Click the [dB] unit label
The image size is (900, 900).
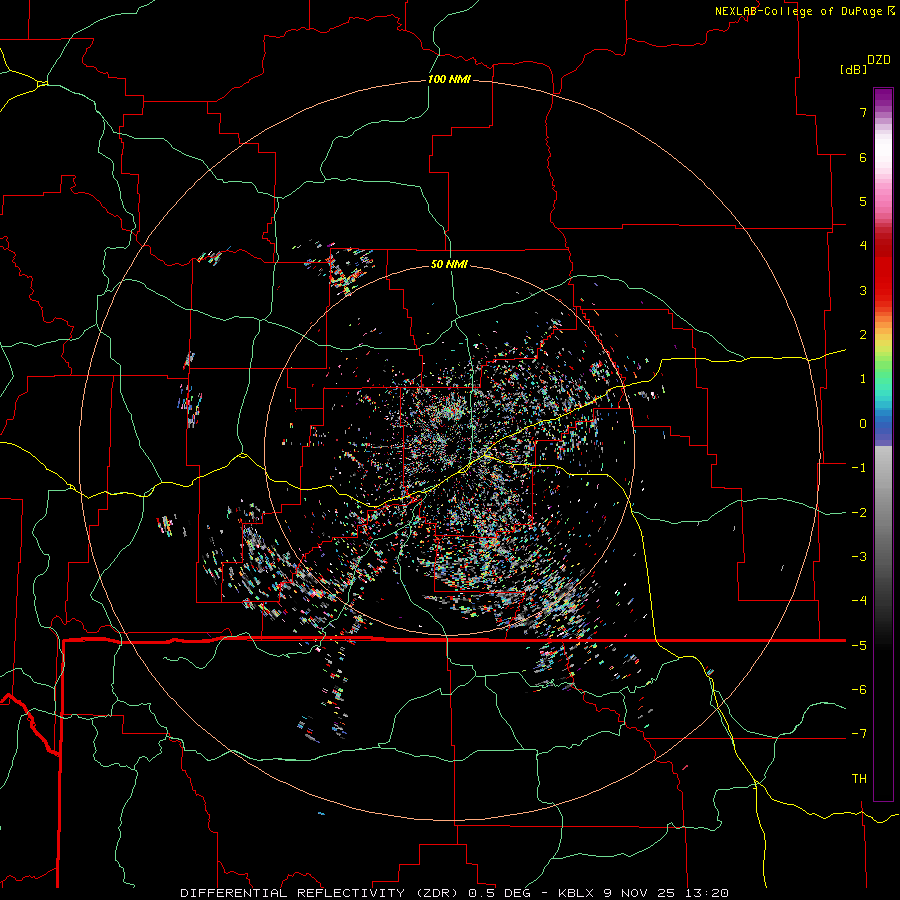tap(853, 69)
